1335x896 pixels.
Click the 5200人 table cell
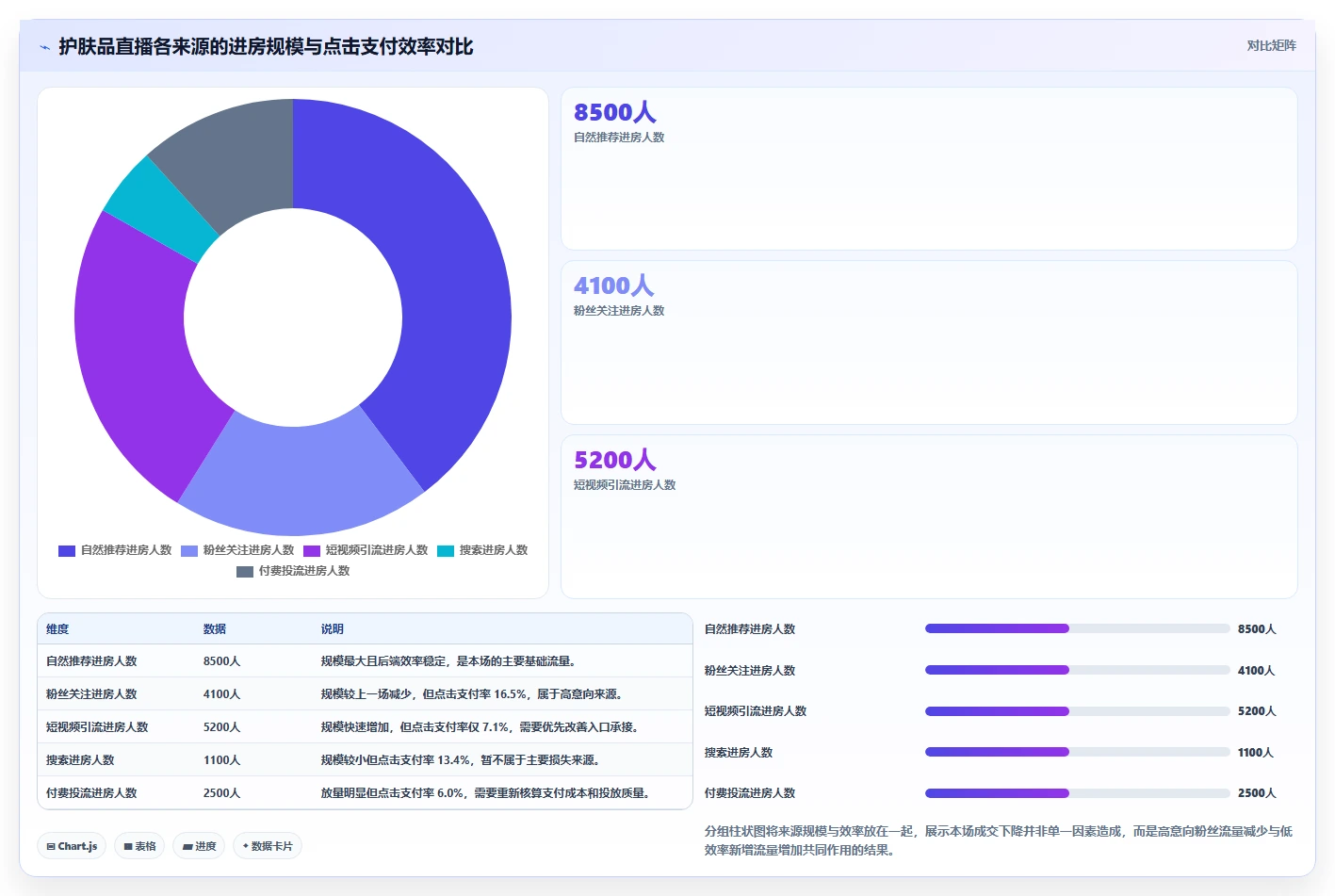[x=222, y=727]
